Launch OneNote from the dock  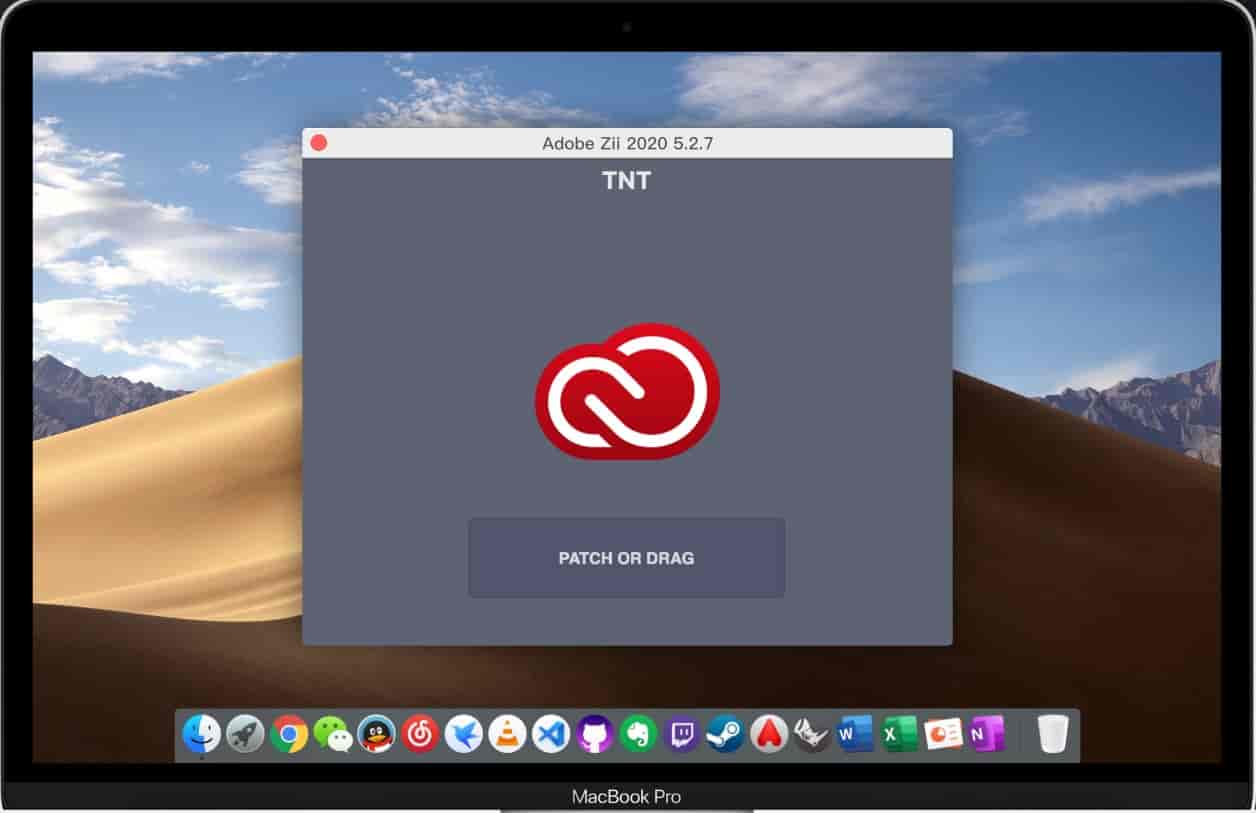click(986, 734)
